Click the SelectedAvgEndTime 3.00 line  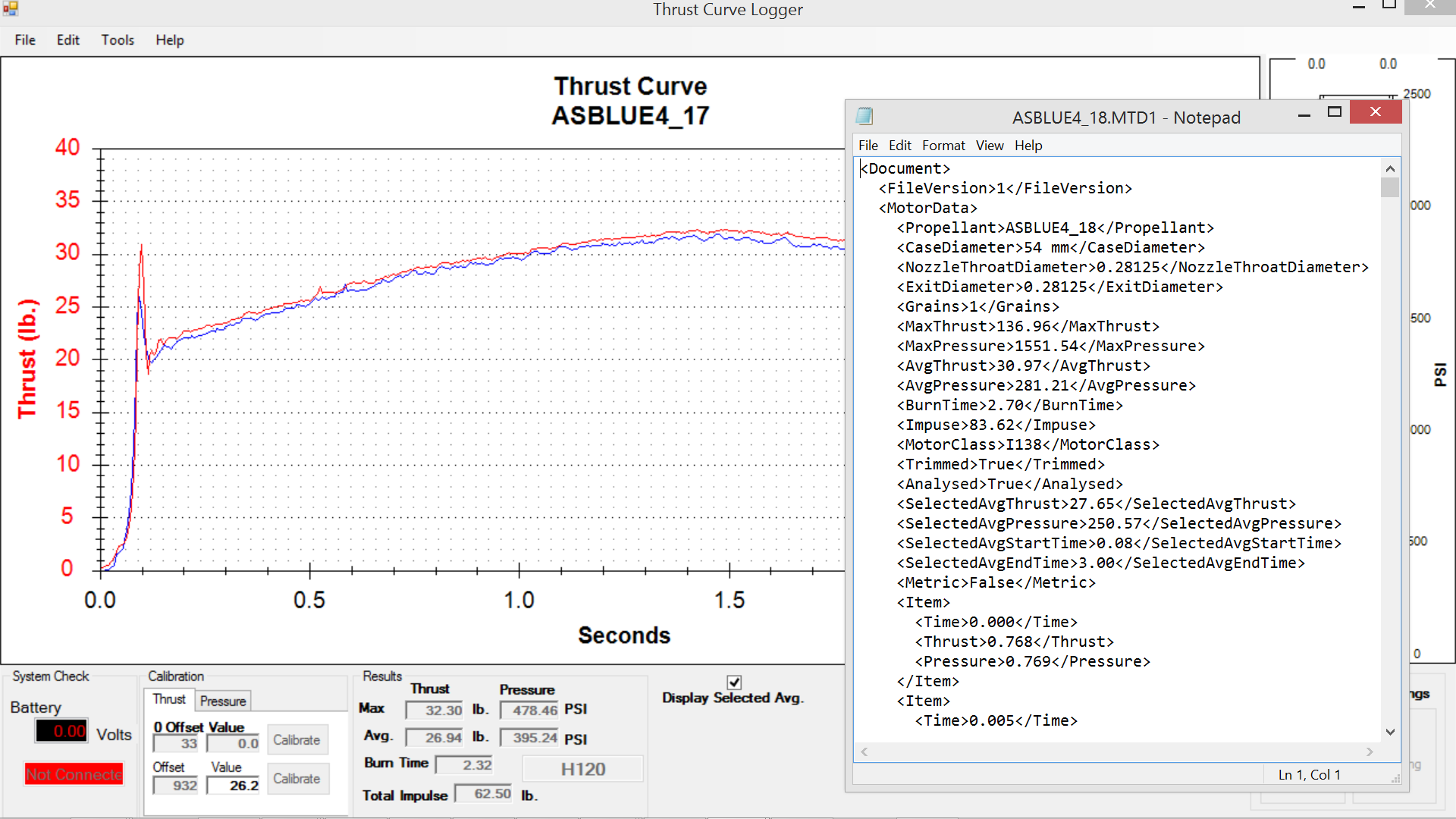pos(1101,563)
